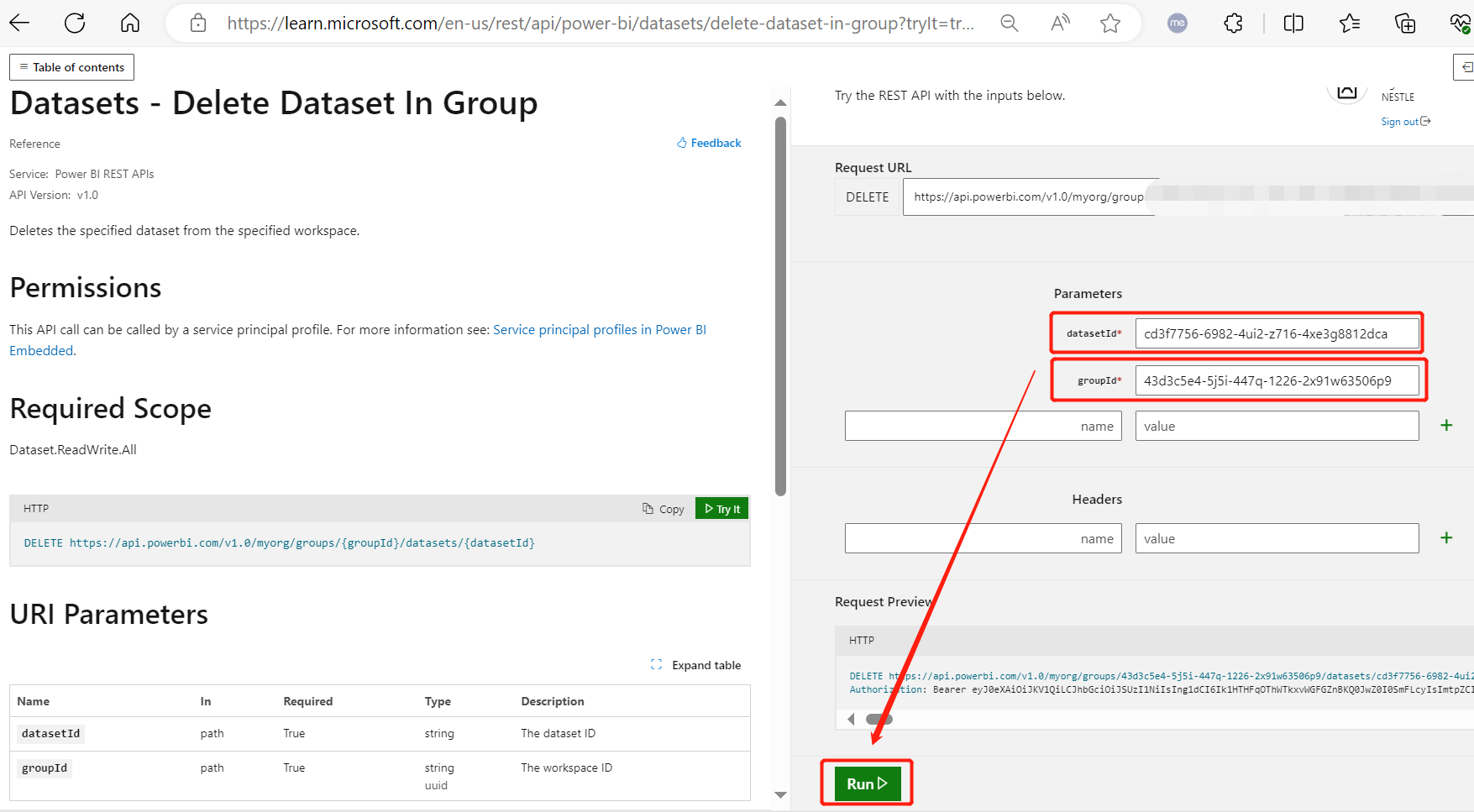This screenshot has height=812, width=1474.
Task: Click into the datasetId input field
Action: [1277, 333]
